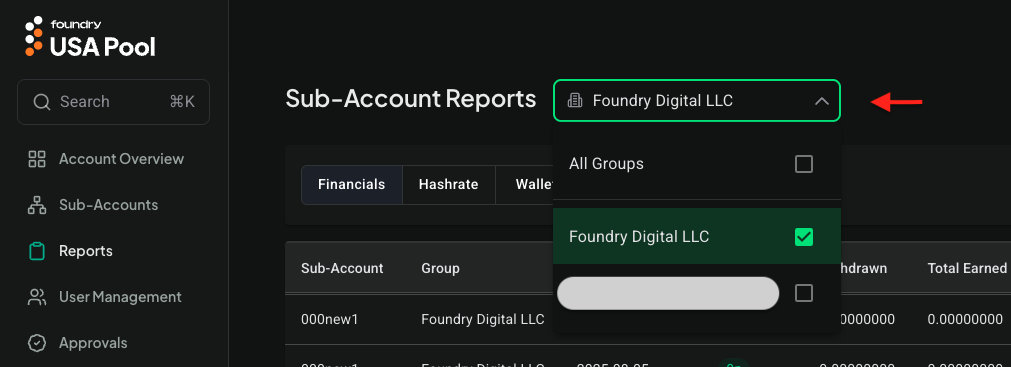This screenshot has width=1011, height=367.
Task: Click the Sub-Accounts hierarchy icon
Action: [37, 205]
